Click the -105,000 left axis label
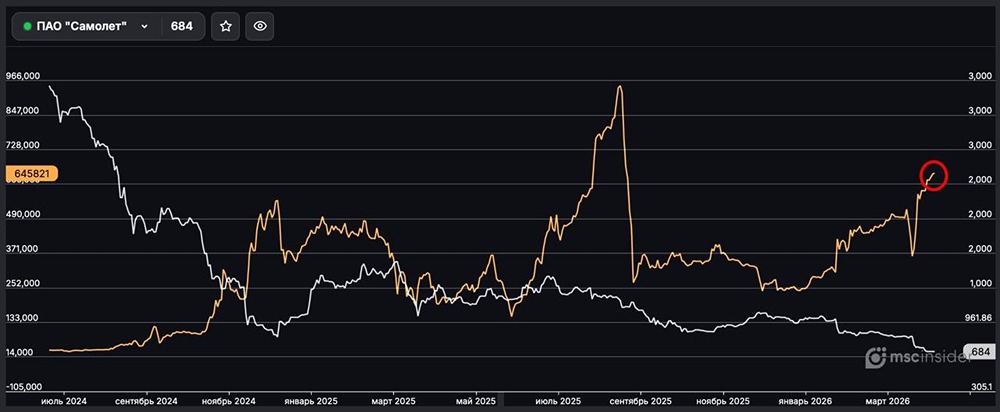This screenshot has width=1000, height=412. [x=22, y=387]
